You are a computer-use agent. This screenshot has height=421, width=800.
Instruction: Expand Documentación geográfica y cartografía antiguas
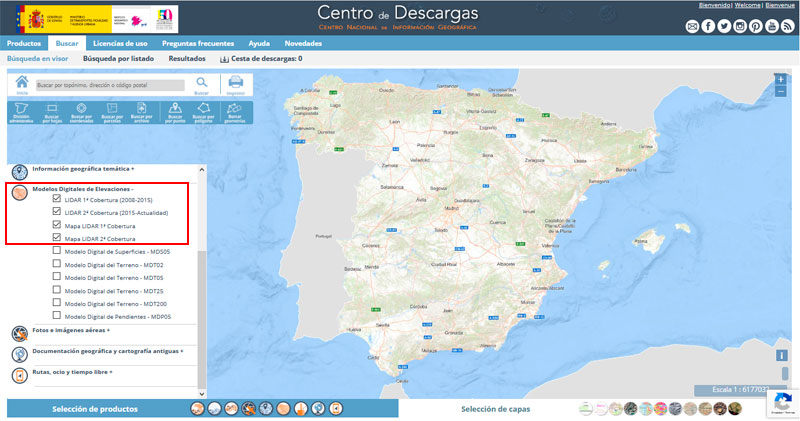tap(108, 351)
